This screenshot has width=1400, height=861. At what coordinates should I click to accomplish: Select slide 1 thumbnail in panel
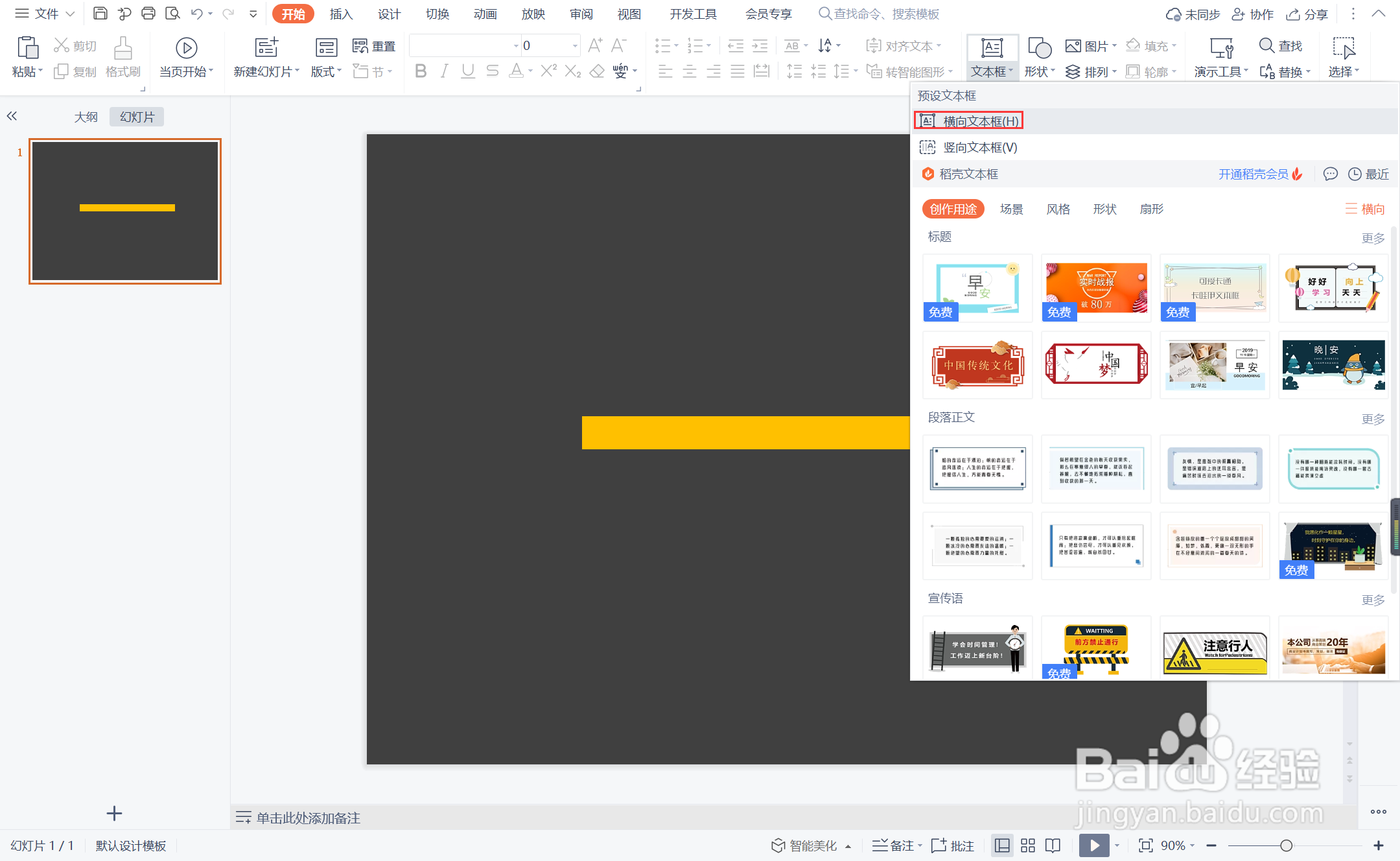(125, 211)
